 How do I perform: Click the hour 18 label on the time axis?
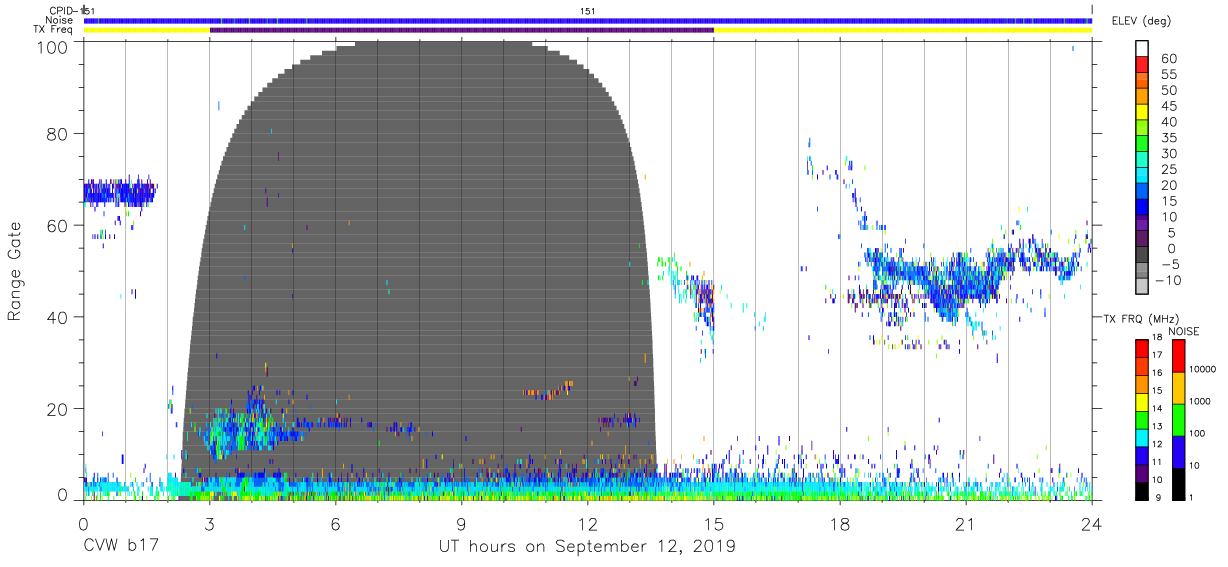click(840, 524)
